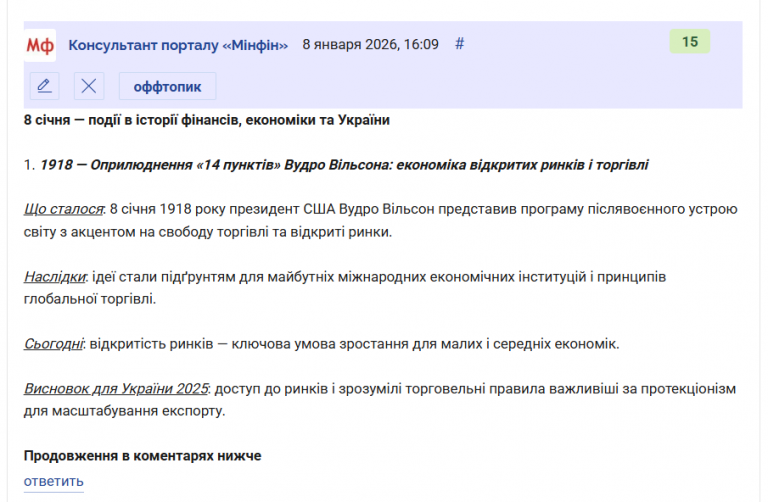Click the italic 1918 «14 пунктів» Вільсона heading

point(344,165)
